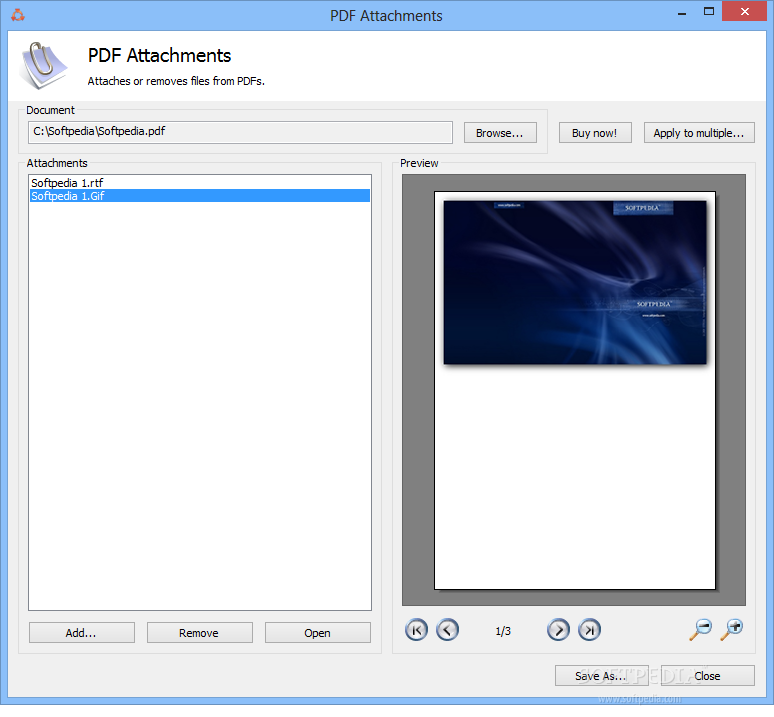Screen dimensions: 774x717
Task: Close the window with red X
Action: (x=744, y=11)
